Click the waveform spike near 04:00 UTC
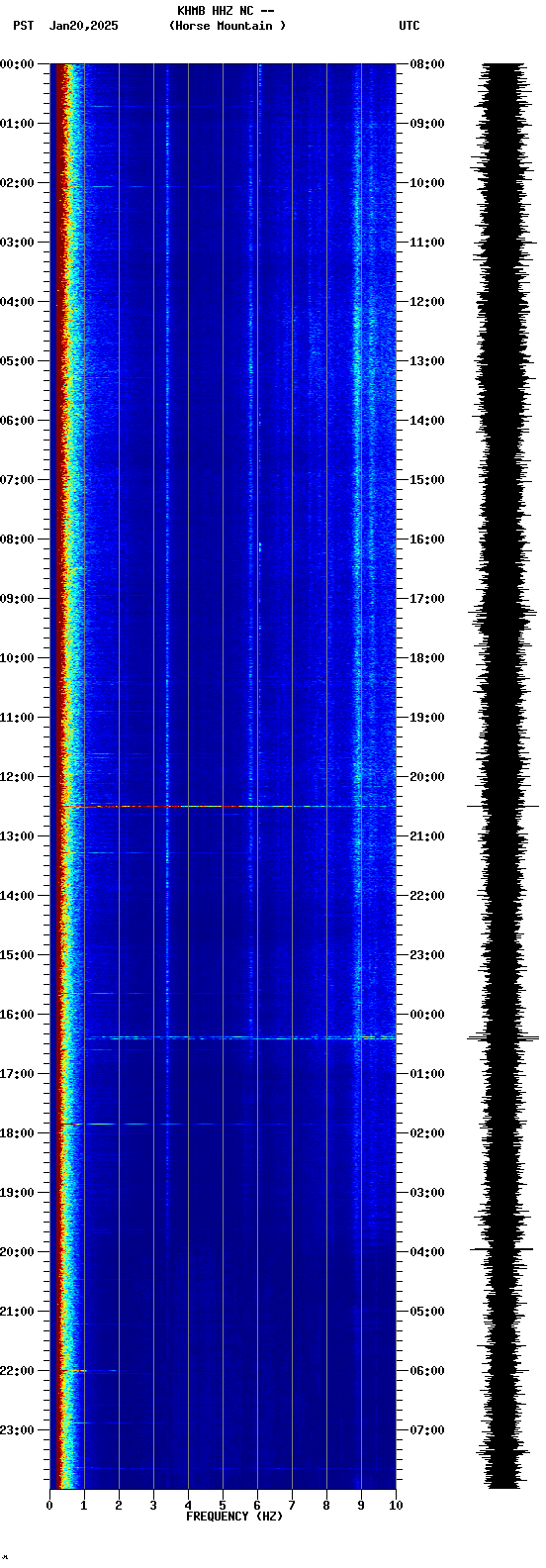This screenshot has height=1568, width=546. coord(503,1249)
